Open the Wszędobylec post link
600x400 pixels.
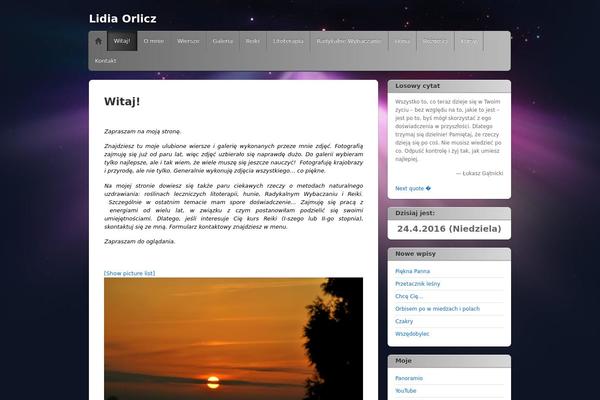click(x=412, y=334)
